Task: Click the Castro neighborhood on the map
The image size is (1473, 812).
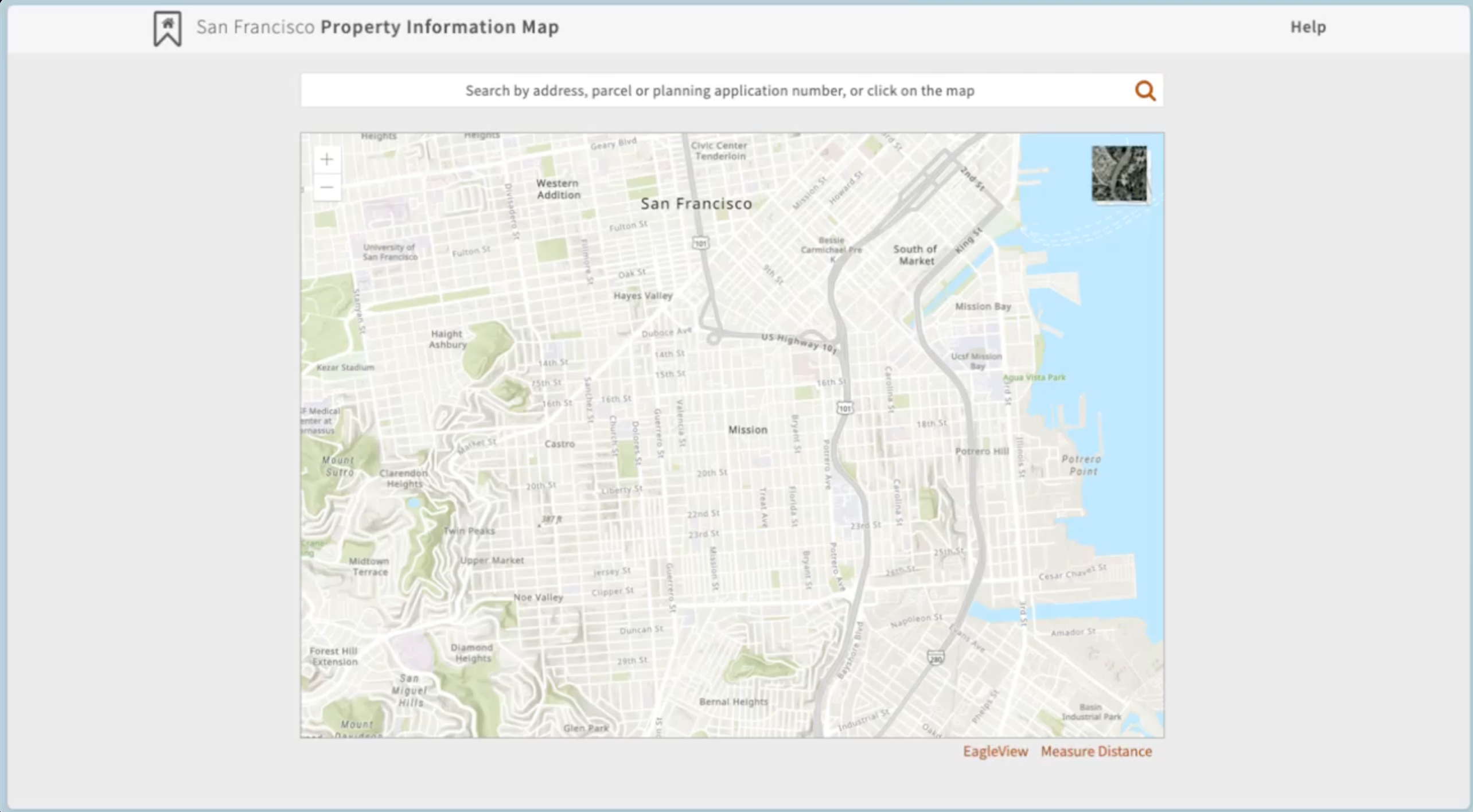Action: [559, 443]
